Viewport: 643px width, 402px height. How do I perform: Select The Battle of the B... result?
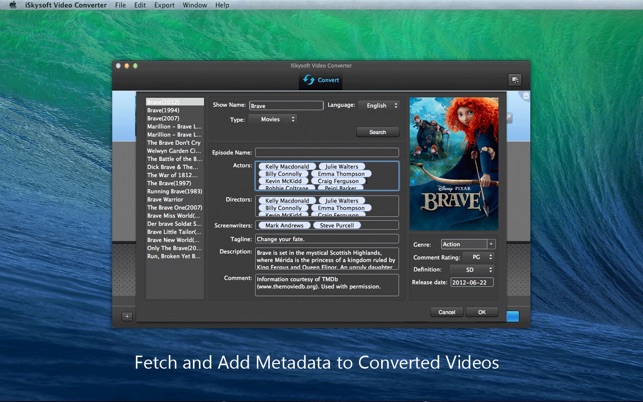click(x=175, y=159)
